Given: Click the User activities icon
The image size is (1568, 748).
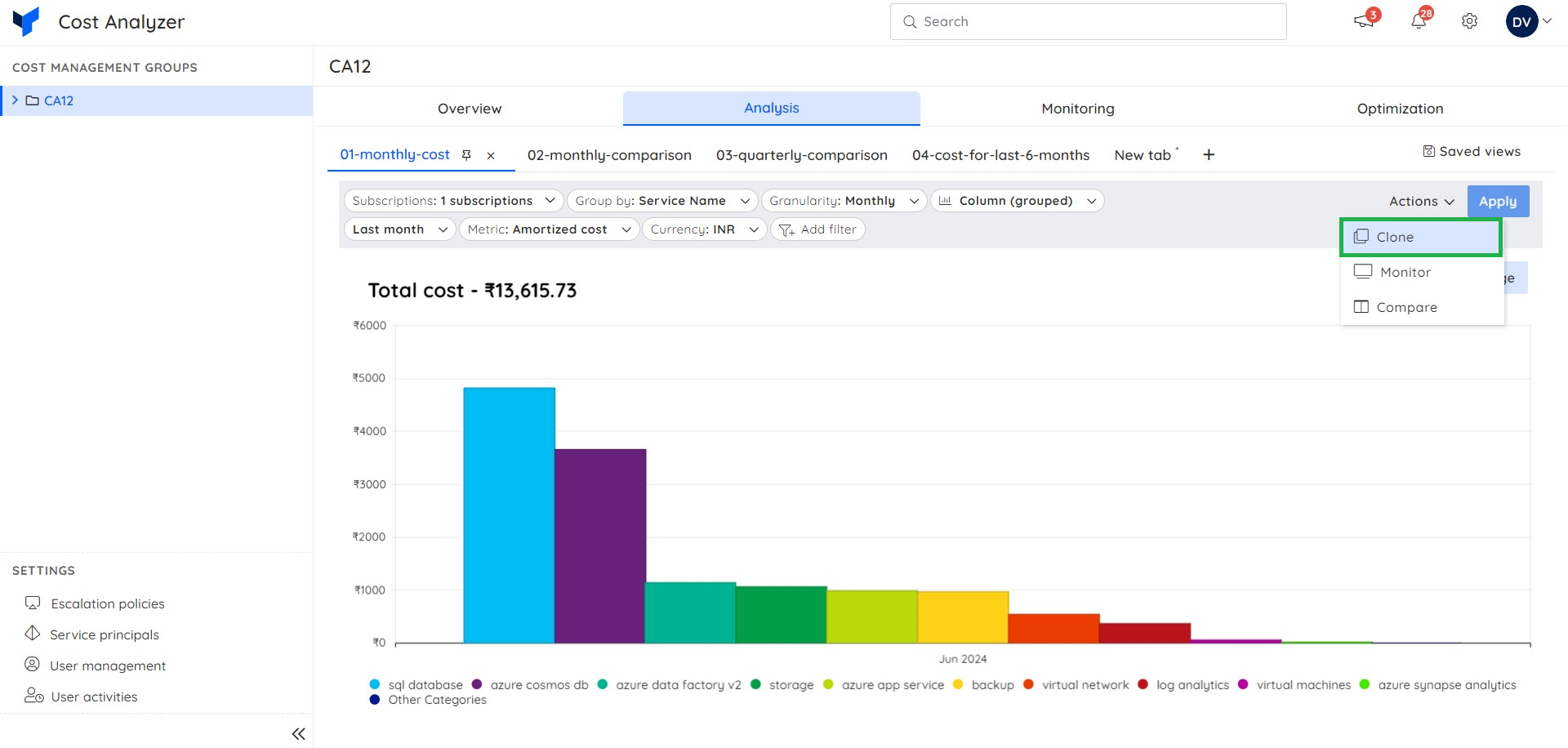Looking at the screenshot, I should point(33,696).
